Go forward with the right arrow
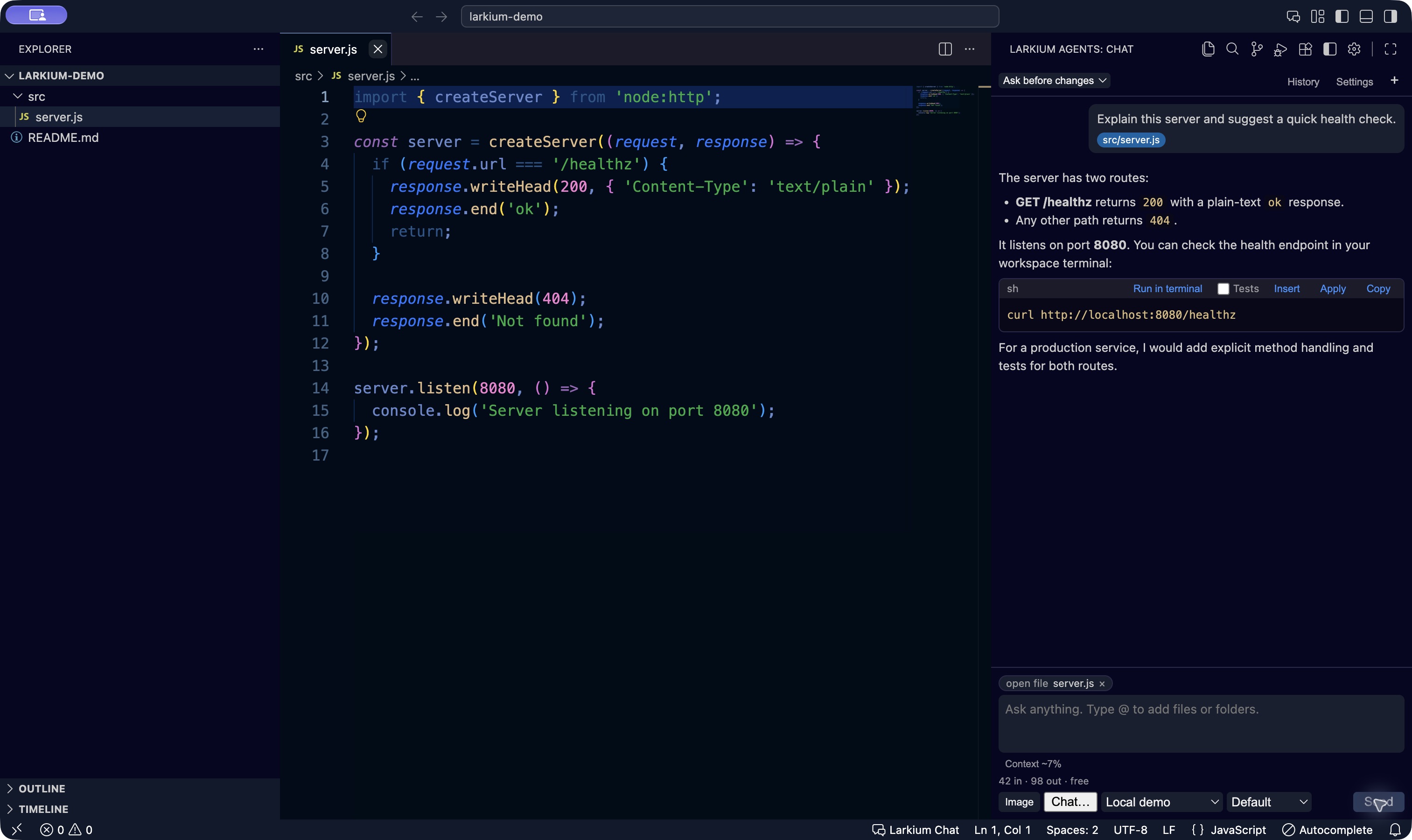 pos(441,17)
